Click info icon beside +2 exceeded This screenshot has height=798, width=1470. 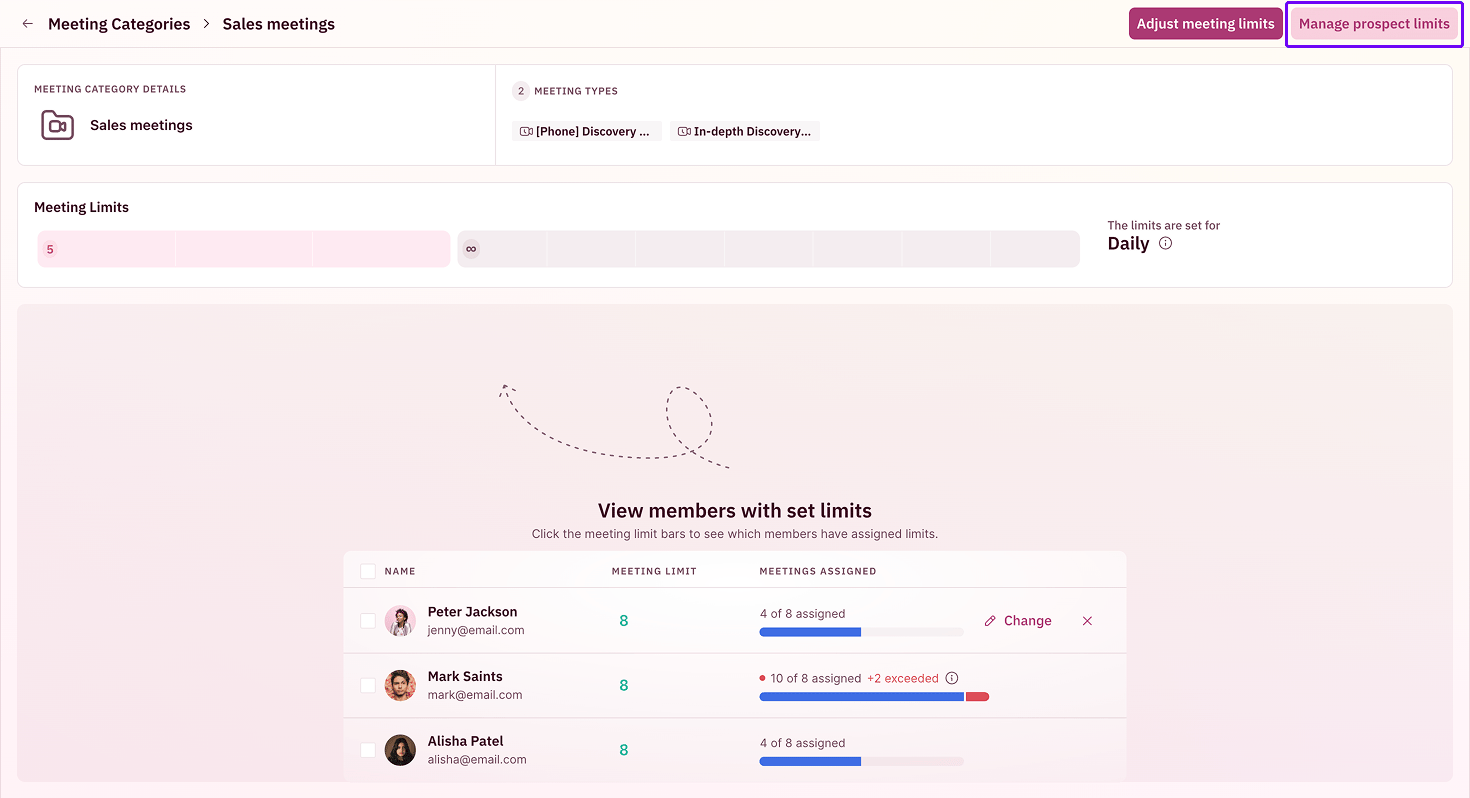point(952,678)
